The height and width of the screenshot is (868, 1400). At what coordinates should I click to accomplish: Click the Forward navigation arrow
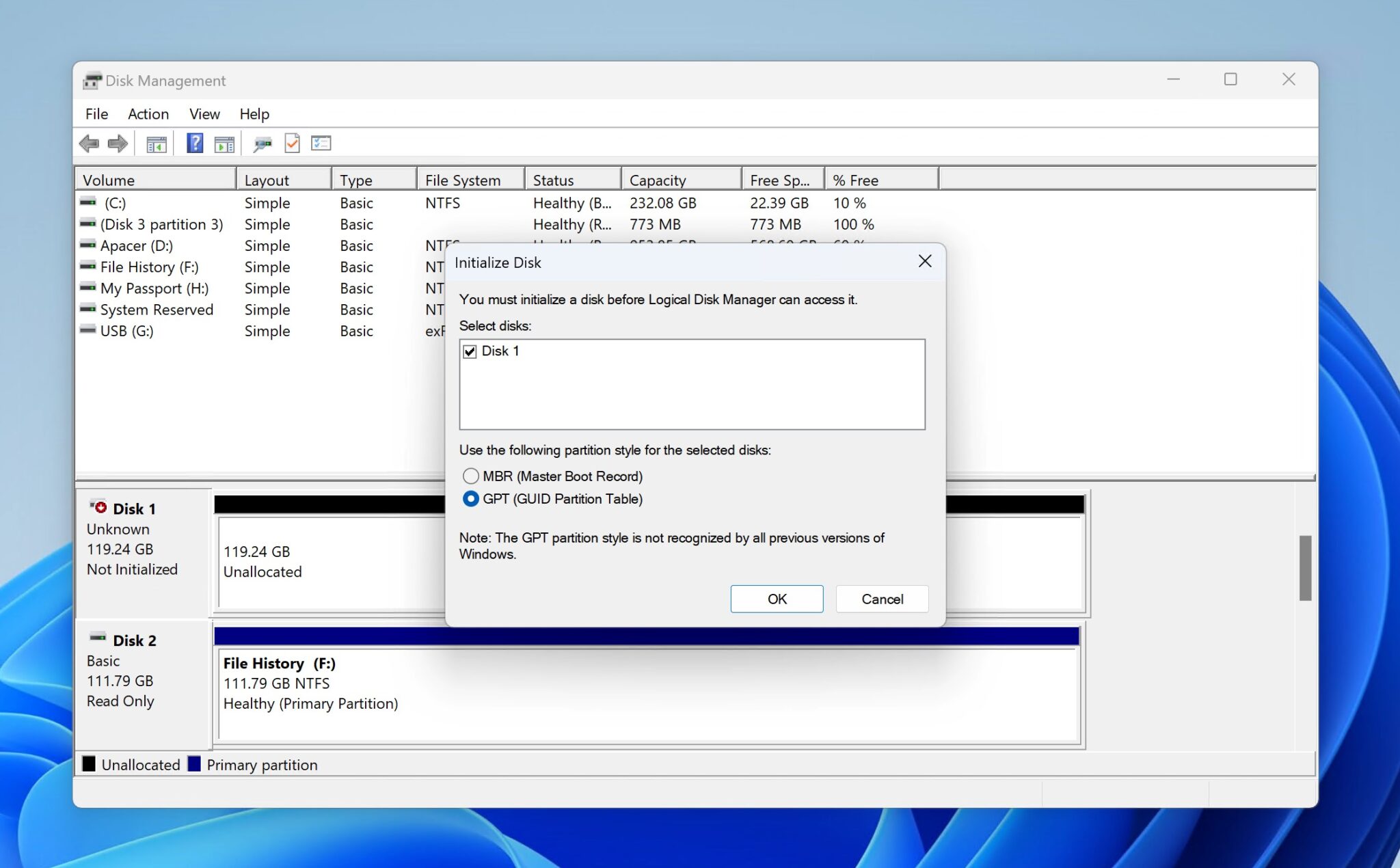pos(118,143)
